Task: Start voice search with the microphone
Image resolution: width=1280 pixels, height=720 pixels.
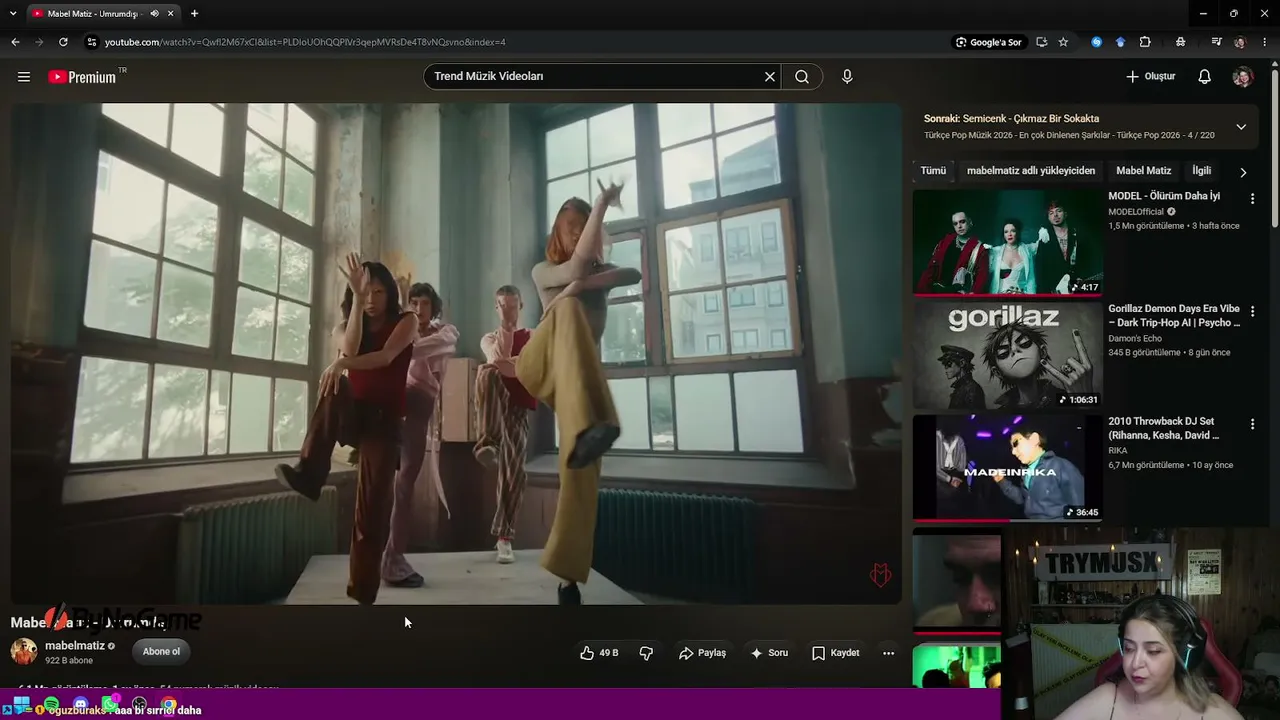Action: tap(847, 77)
